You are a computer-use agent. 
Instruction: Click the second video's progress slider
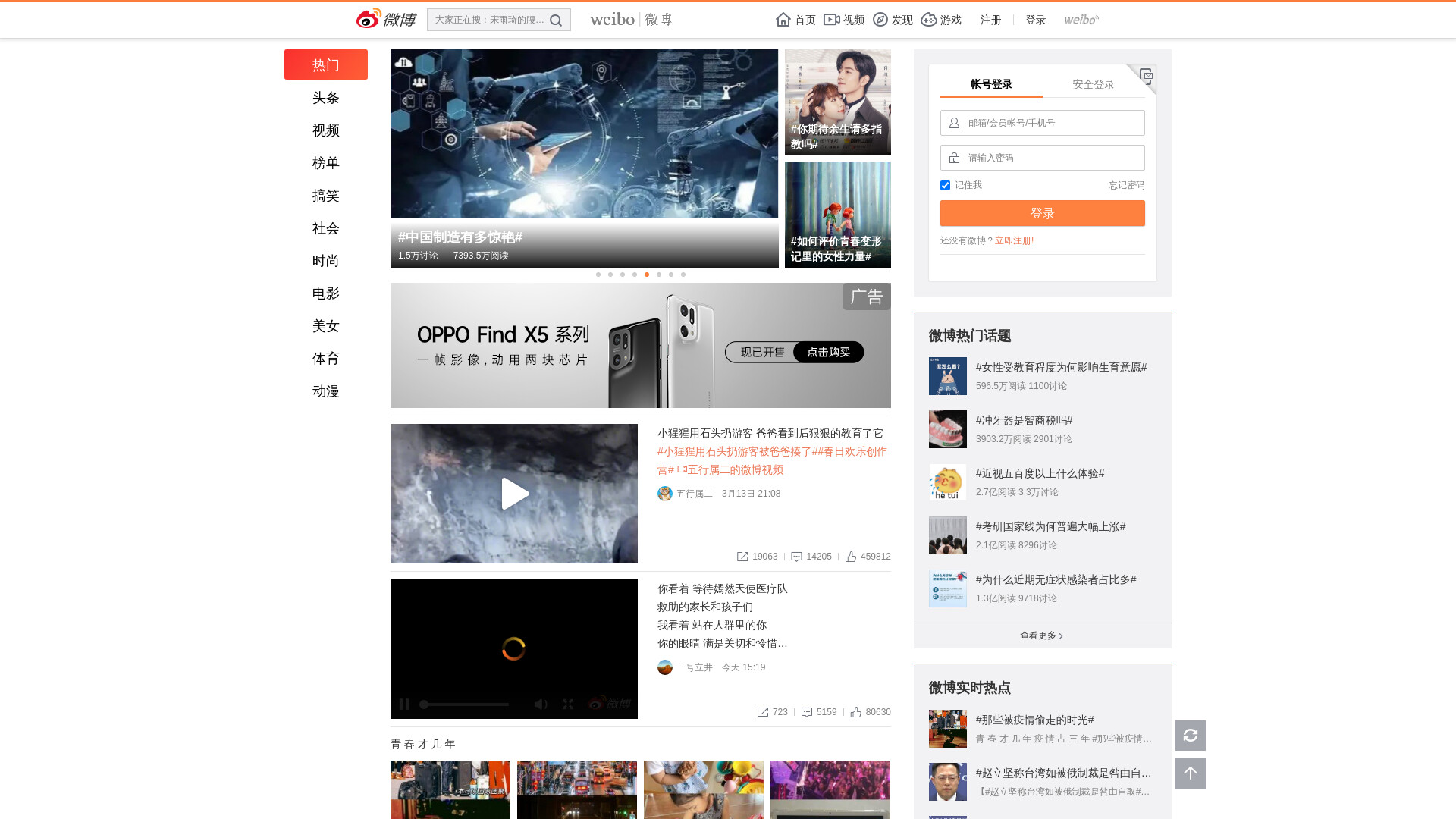(464, 704)
